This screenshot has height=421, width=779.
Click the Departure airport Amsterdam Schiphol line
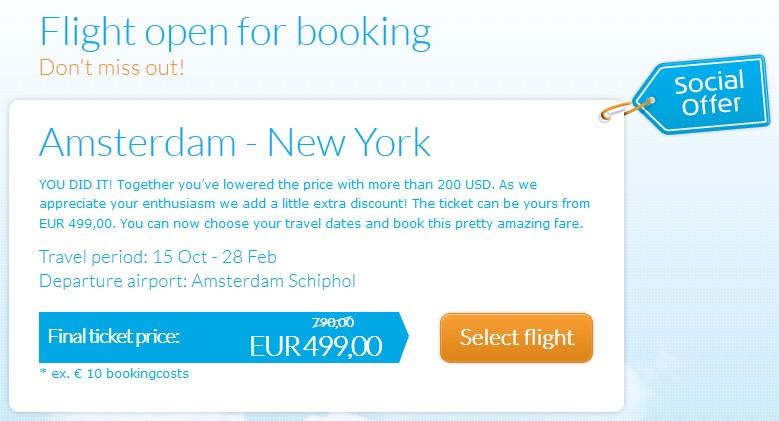[x=197, y=281]
